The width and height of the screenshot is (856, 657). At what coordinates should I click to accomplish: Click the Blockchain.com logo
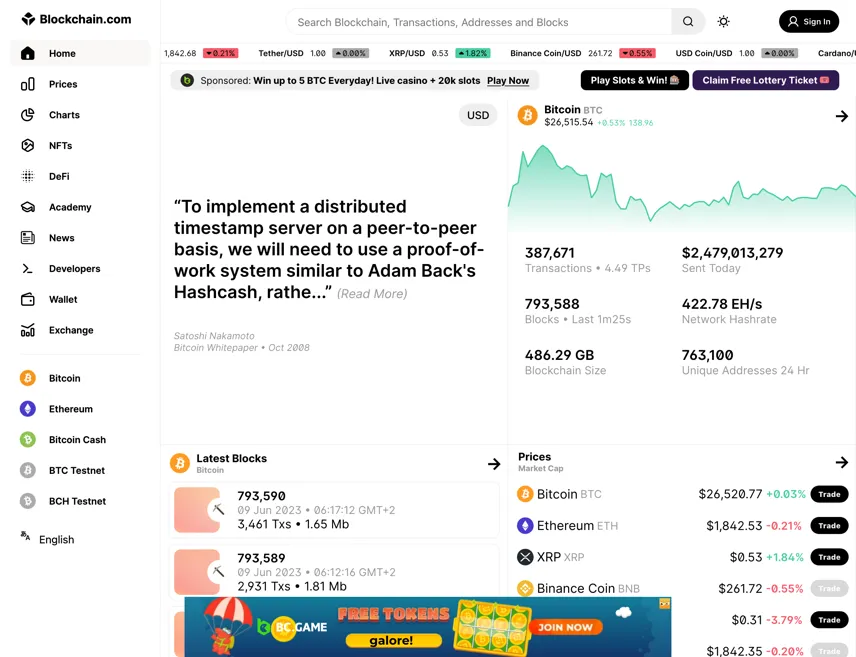click(x=76, y=19)
